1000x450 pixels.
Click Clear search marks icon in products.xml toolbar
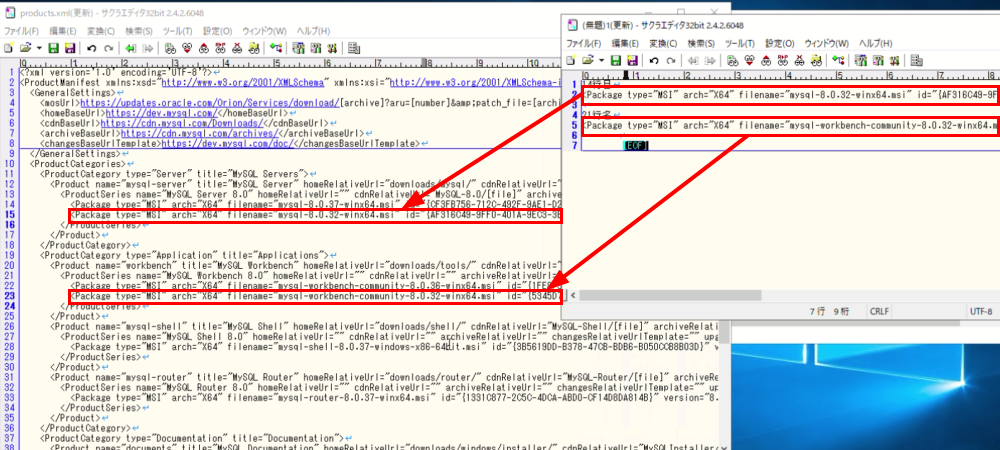(237, 47)
